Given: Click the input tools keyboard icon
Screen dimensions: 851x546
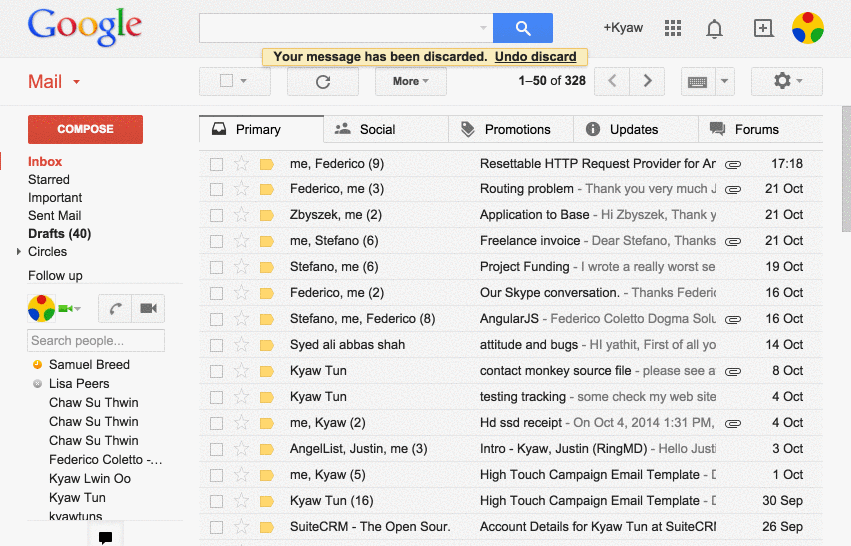Looking at the screenshot, I should 697,82.
